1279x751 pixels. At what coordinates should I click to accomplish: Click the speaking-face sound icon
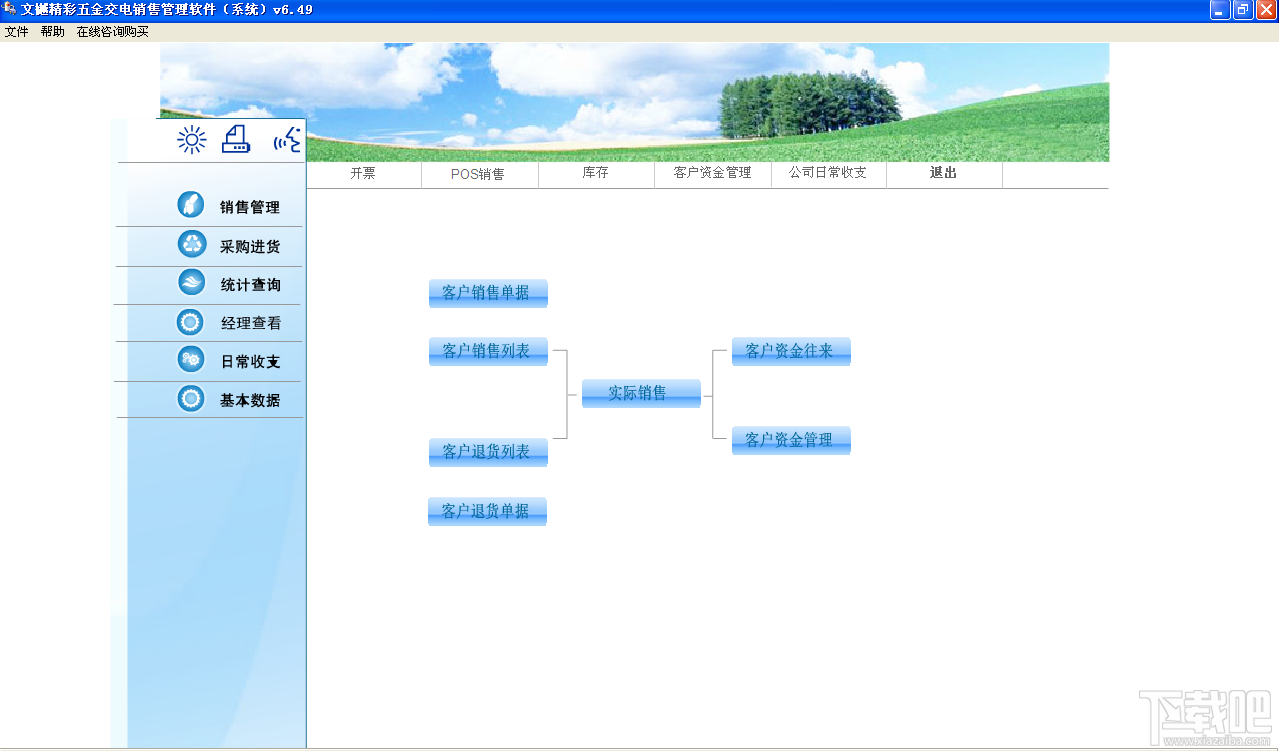pos(287,140)
